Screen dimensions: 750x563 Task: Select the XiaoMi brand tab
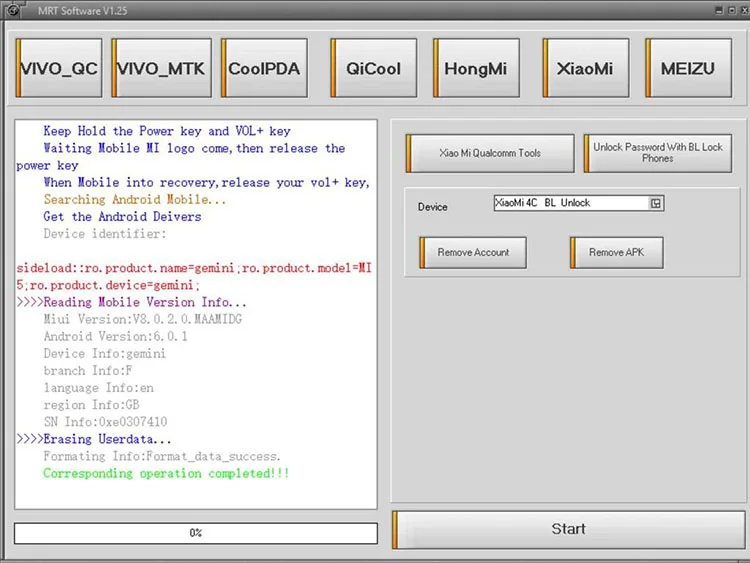coord(585,68)
